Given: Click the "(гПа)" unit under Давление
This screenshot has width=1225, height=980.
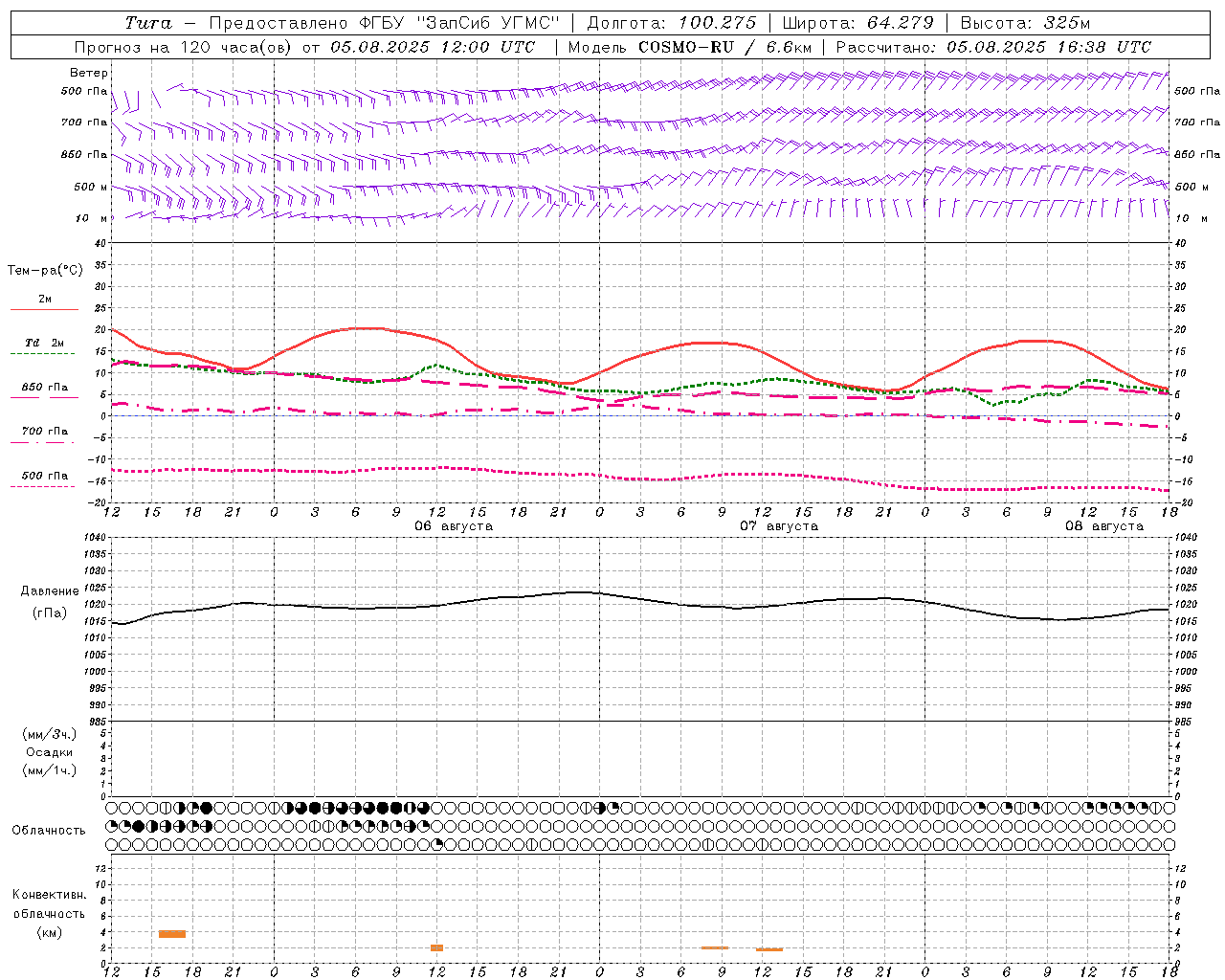Looking at the screenshot, I should 50,613.
